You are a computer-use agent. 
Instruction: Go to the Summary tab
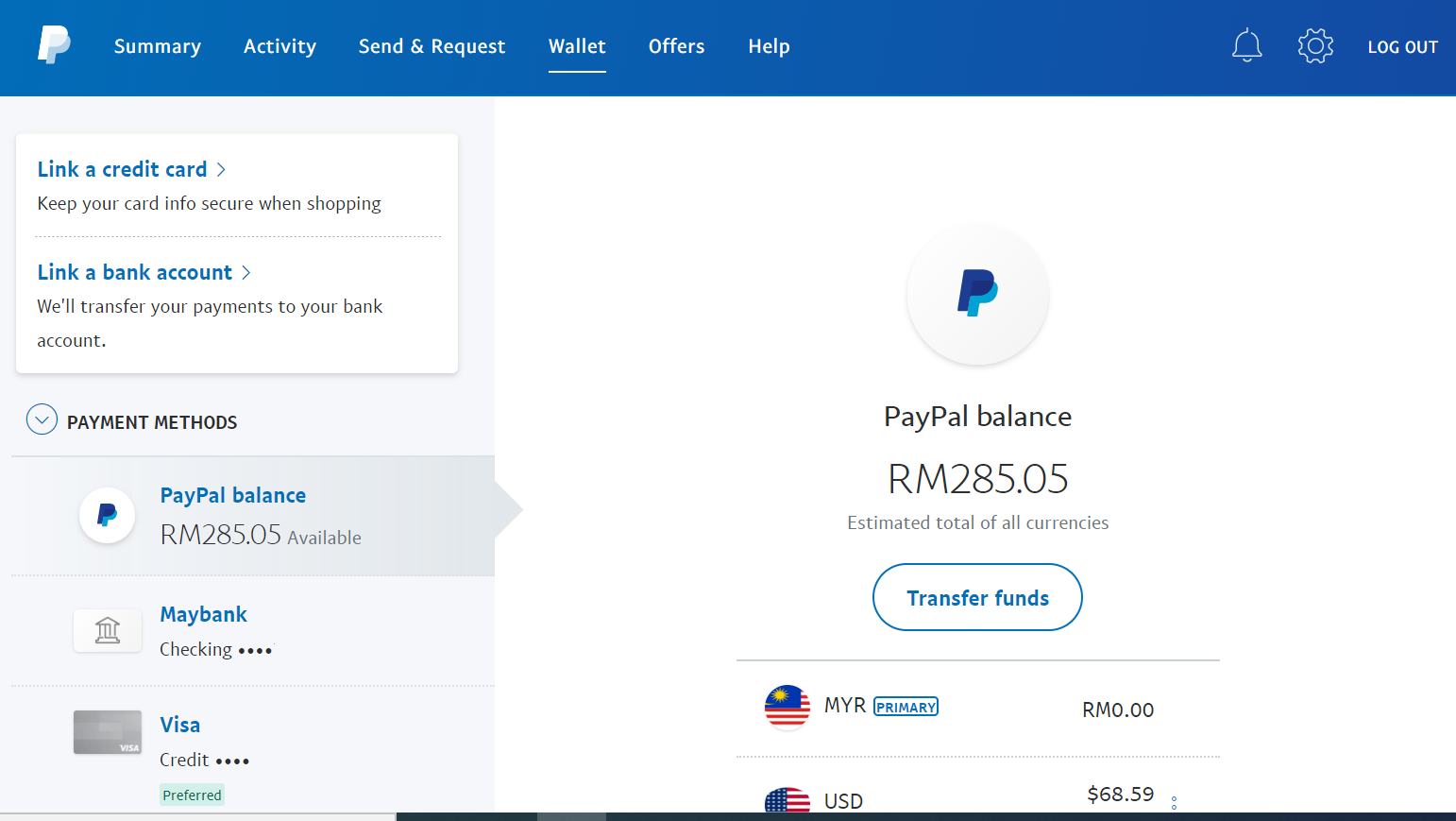(x=157, y=45)
